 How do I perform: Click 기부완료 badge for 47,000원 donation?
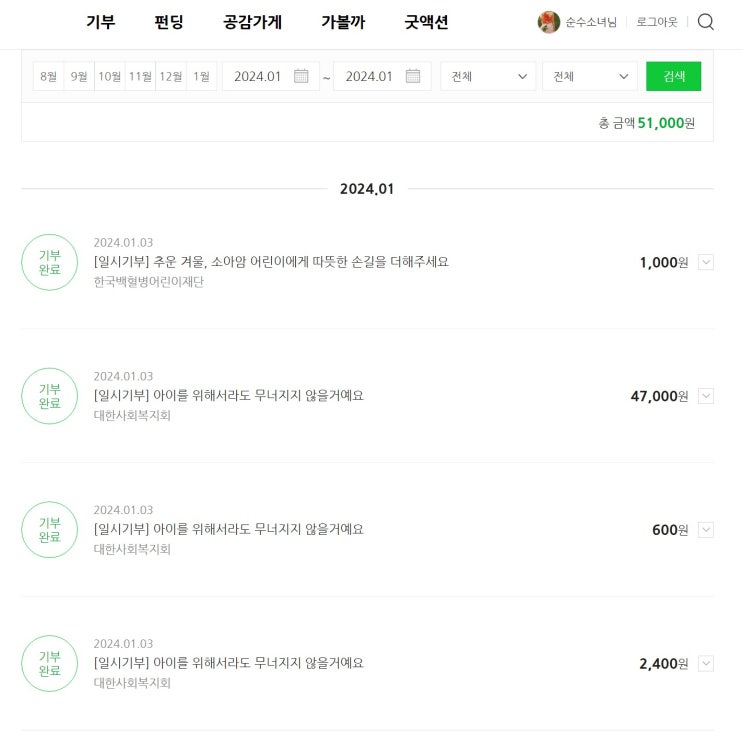[x=49, y=396]
